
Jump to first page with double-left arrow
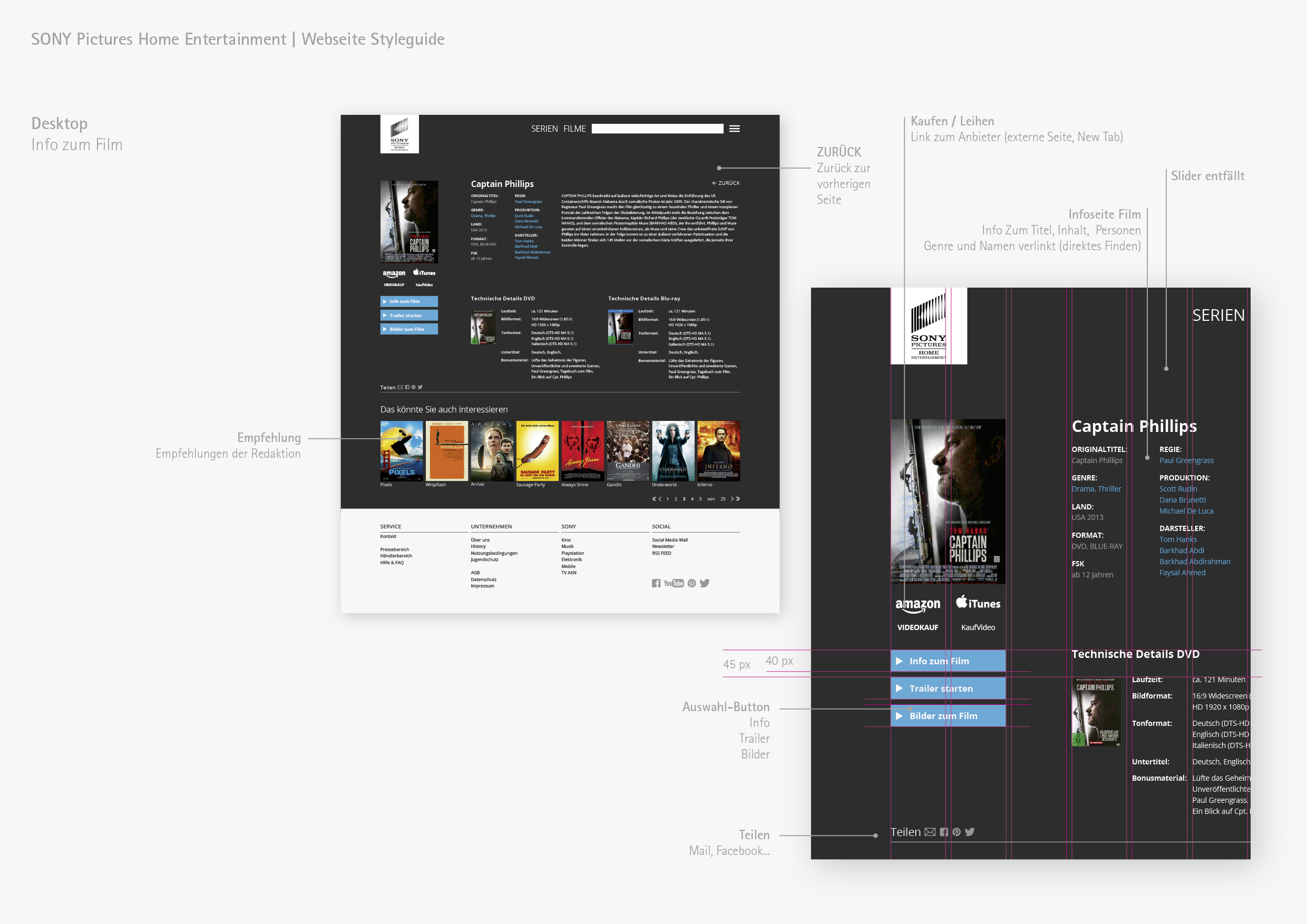click(654, 499)
